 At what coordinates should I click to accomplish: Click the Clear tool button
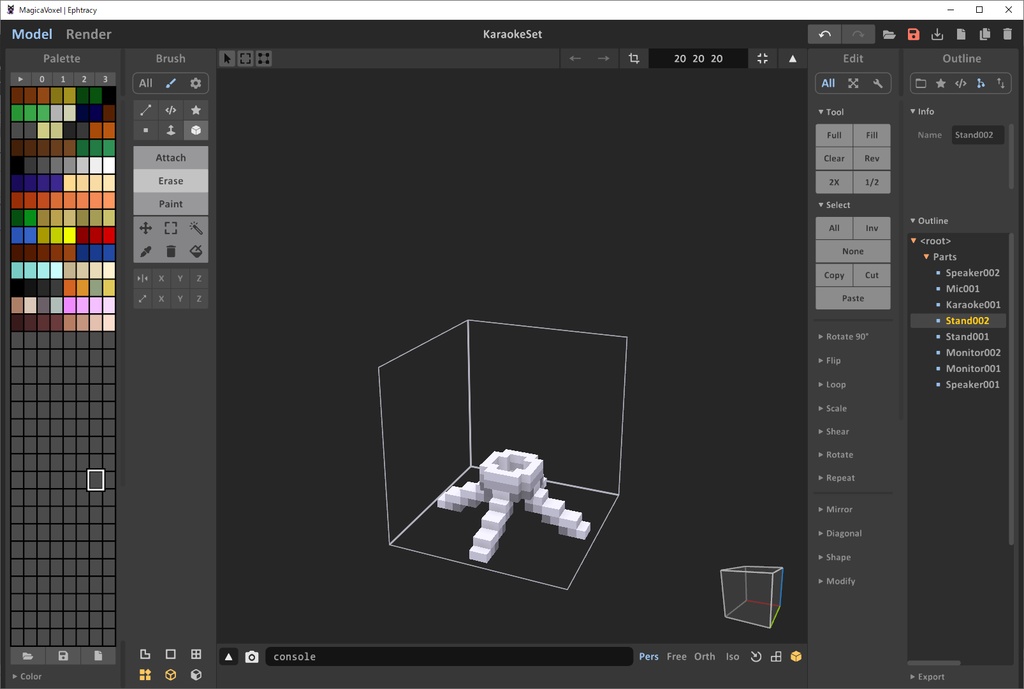834,158
